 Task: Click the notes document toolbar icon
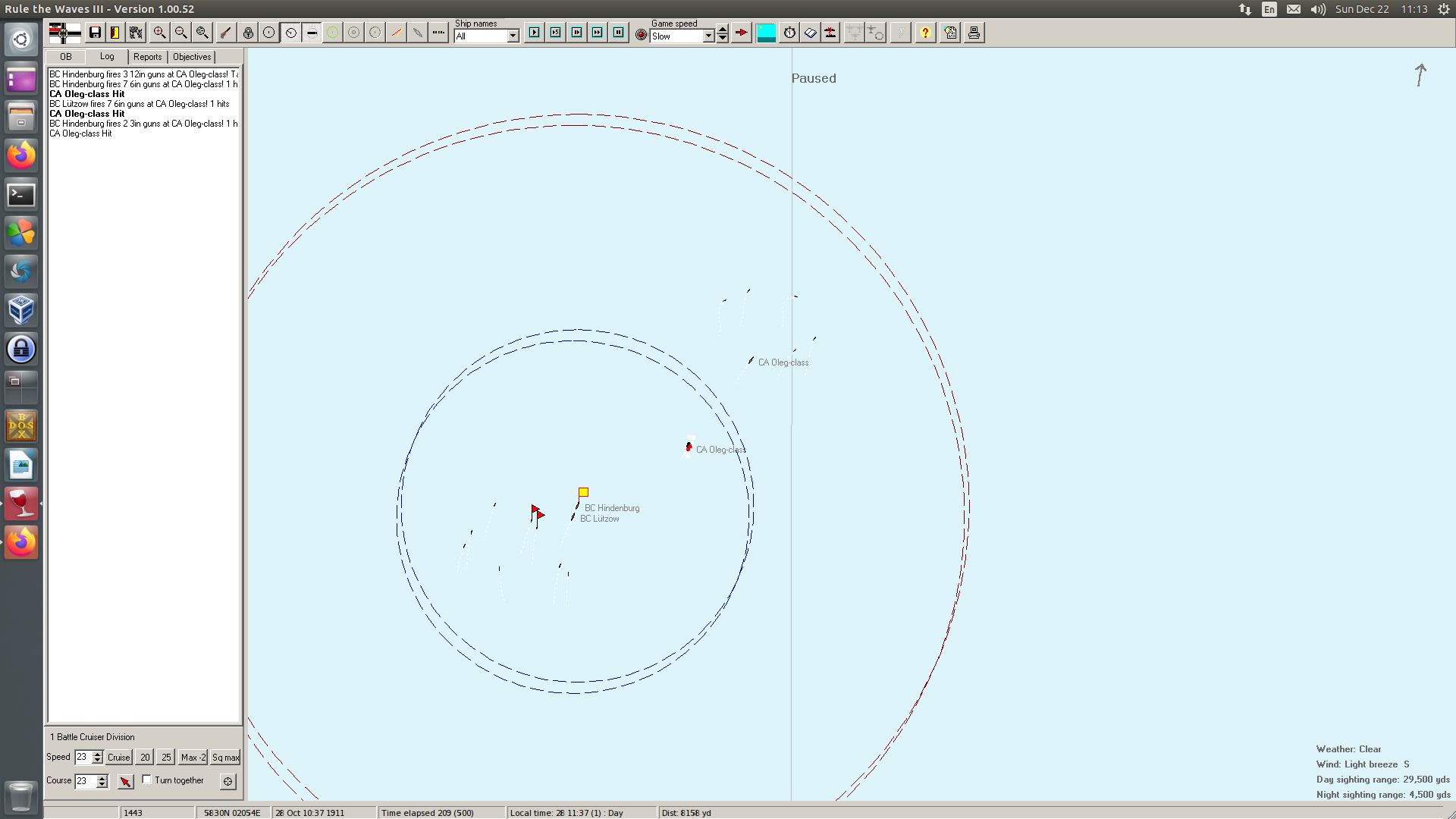(x=950, y=33)
